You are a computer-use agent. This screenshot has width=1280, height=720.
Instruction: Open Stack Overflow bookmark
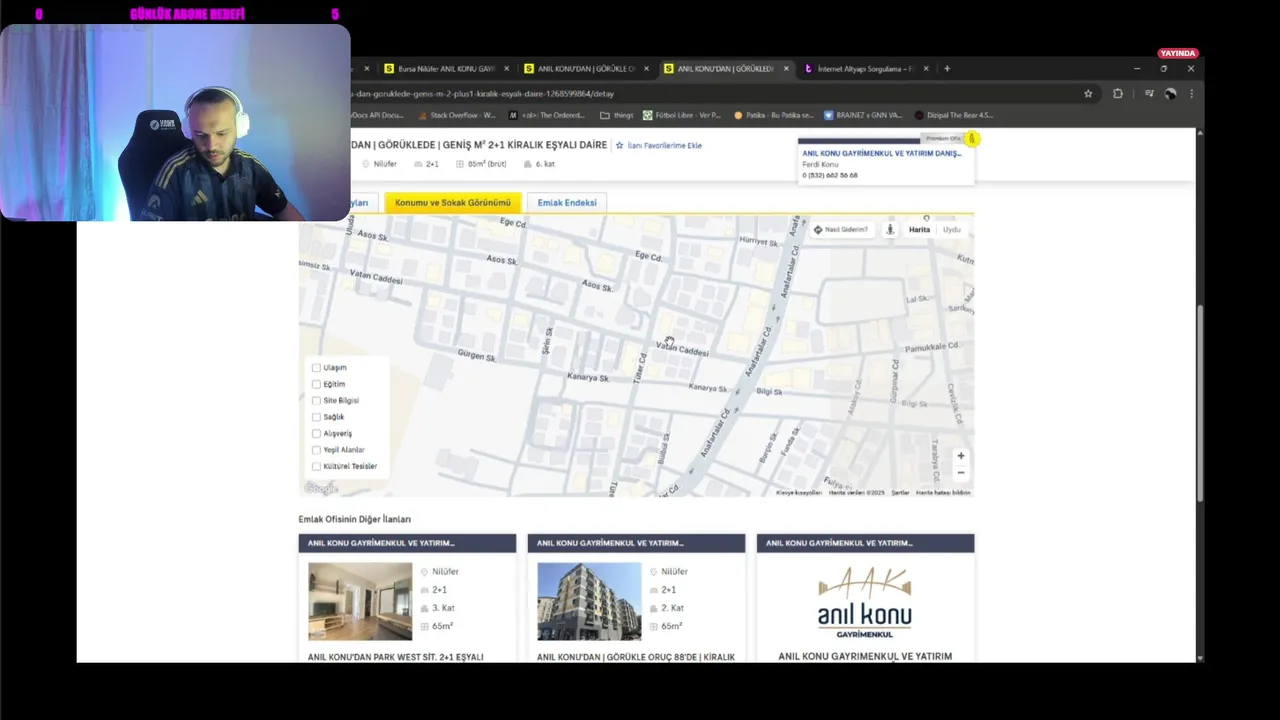(456, 115)
